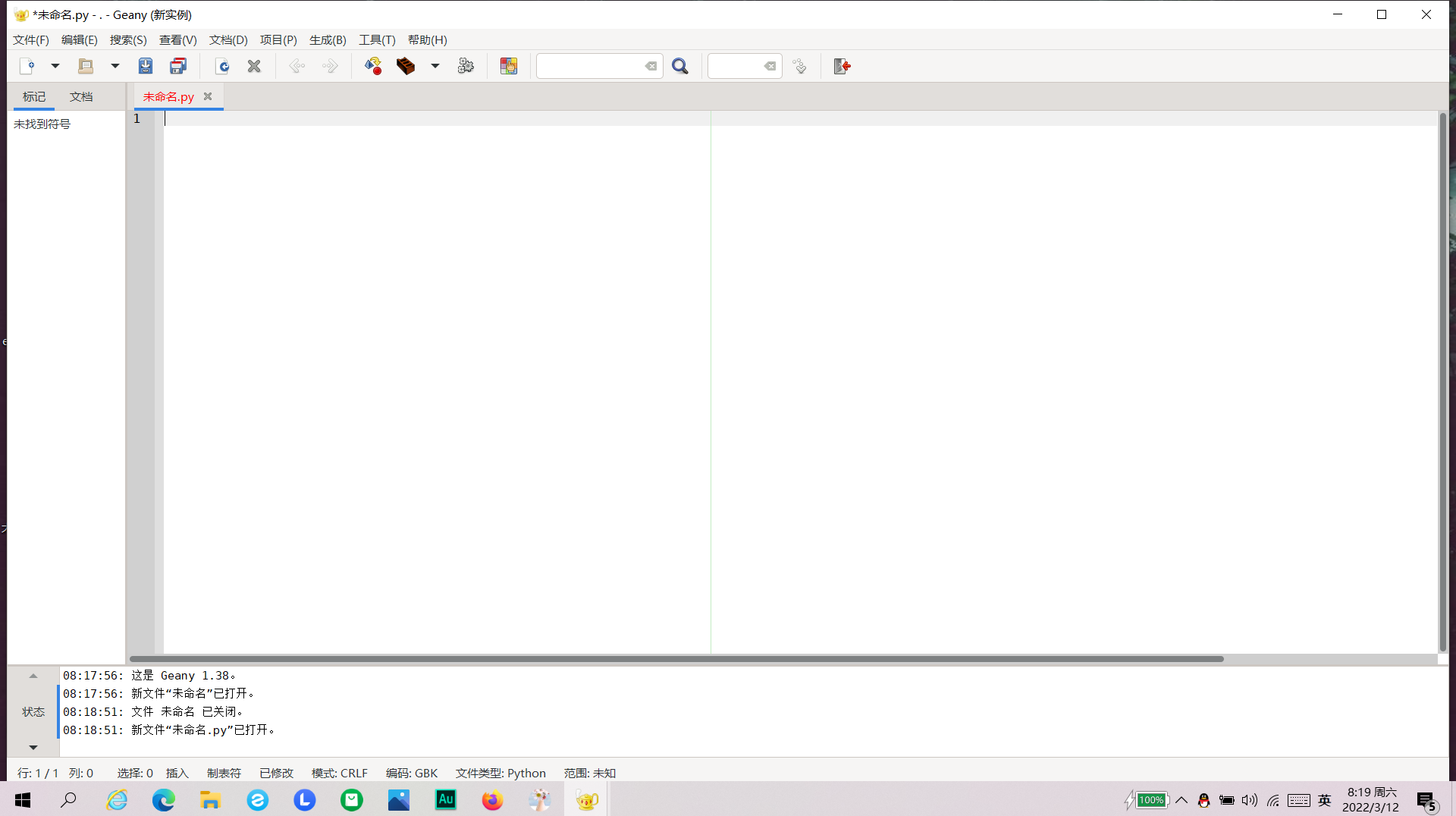Image resolution: width=1456 pixels, height=816 pixels.
Task: Expand the open recent file dropdown
Action: point(115,66)
